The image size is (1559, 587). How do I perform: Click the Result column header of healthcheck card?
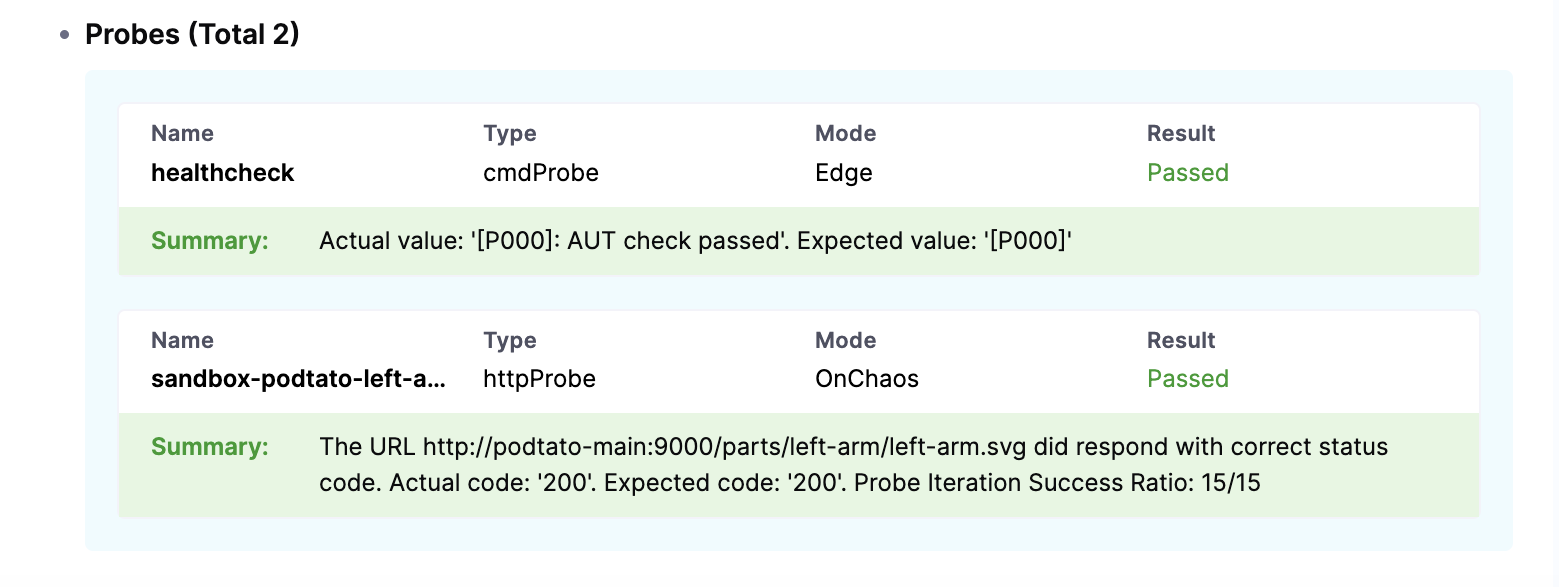pos(1181,134)
